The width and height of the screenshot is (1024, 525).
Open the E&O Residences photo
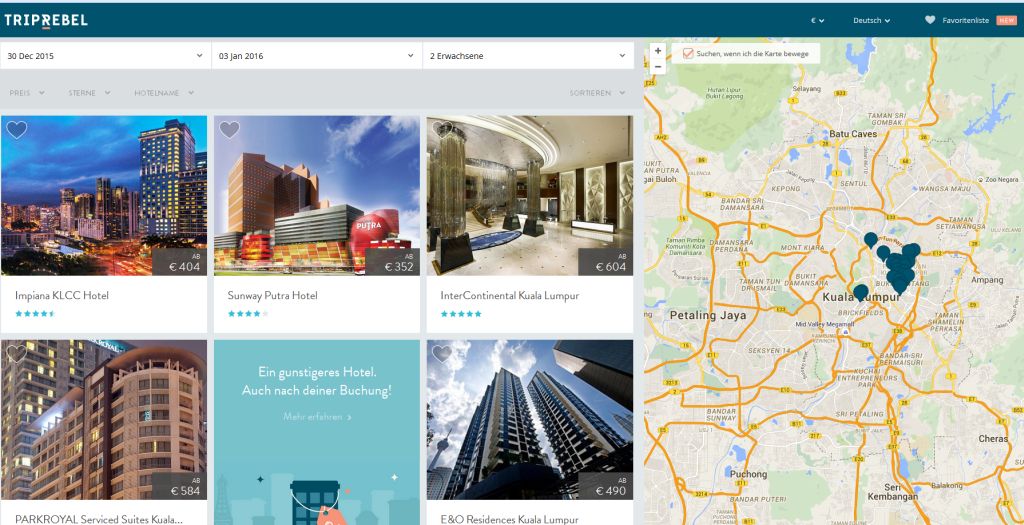point(530,419)
